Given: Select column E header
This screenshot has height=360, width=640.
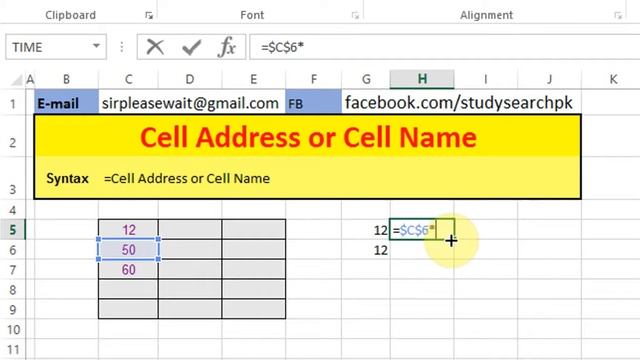Looking at the screenshot, I should click(253, 79).
